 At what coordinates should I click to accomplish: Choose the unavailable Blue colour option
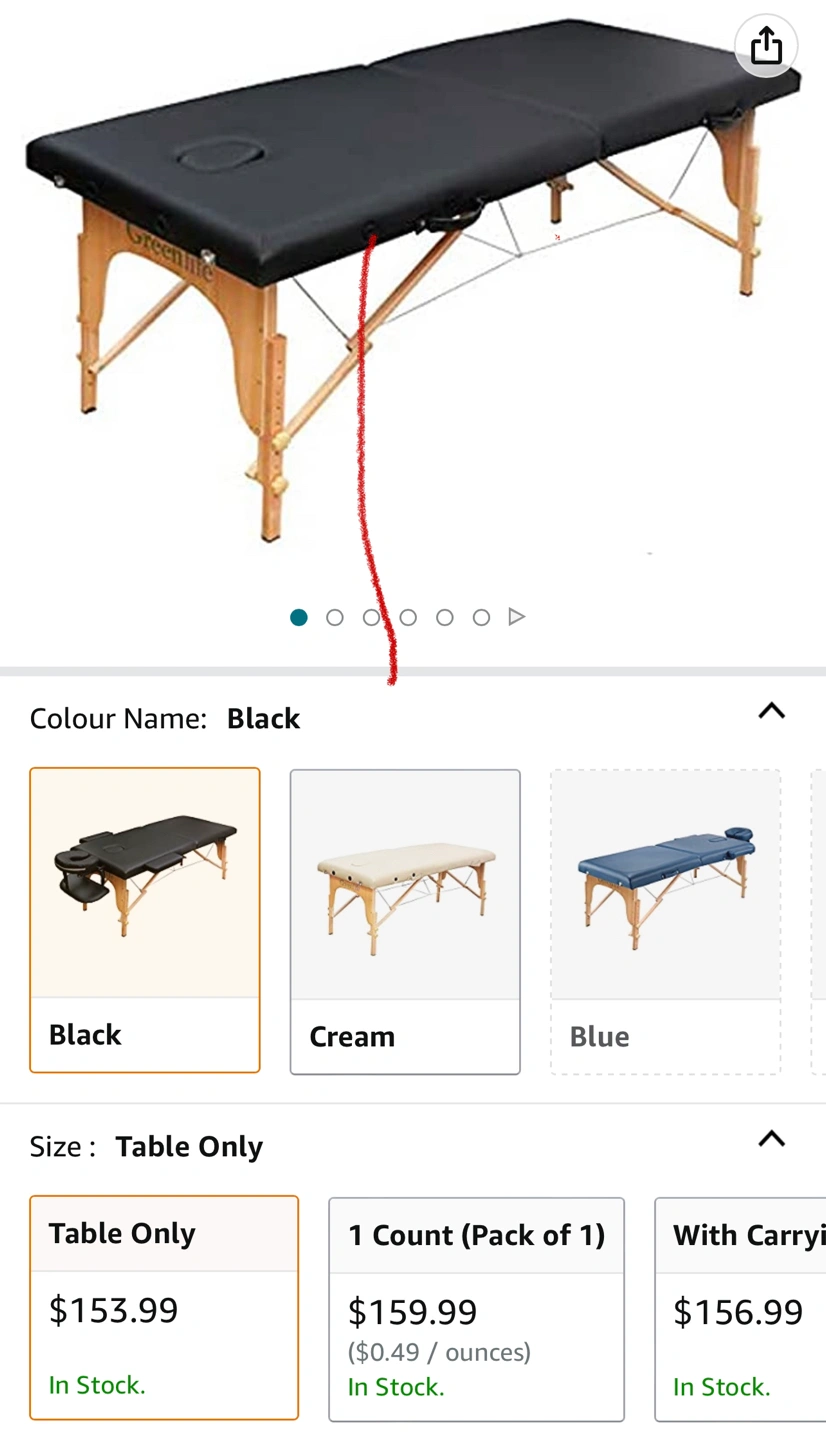click(x=665, y=921)
